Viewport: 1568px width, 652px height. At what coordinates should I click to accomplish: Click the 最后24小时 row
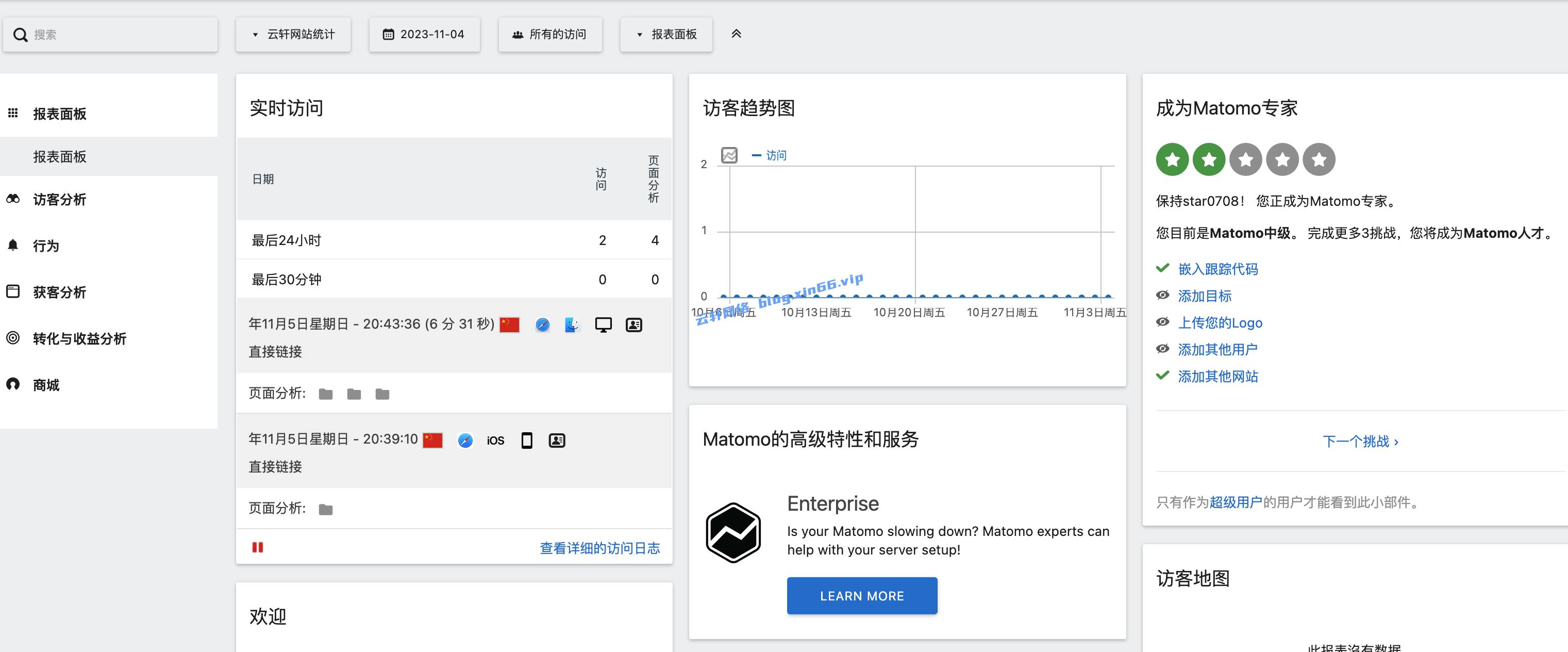click(x=454, y=240)
